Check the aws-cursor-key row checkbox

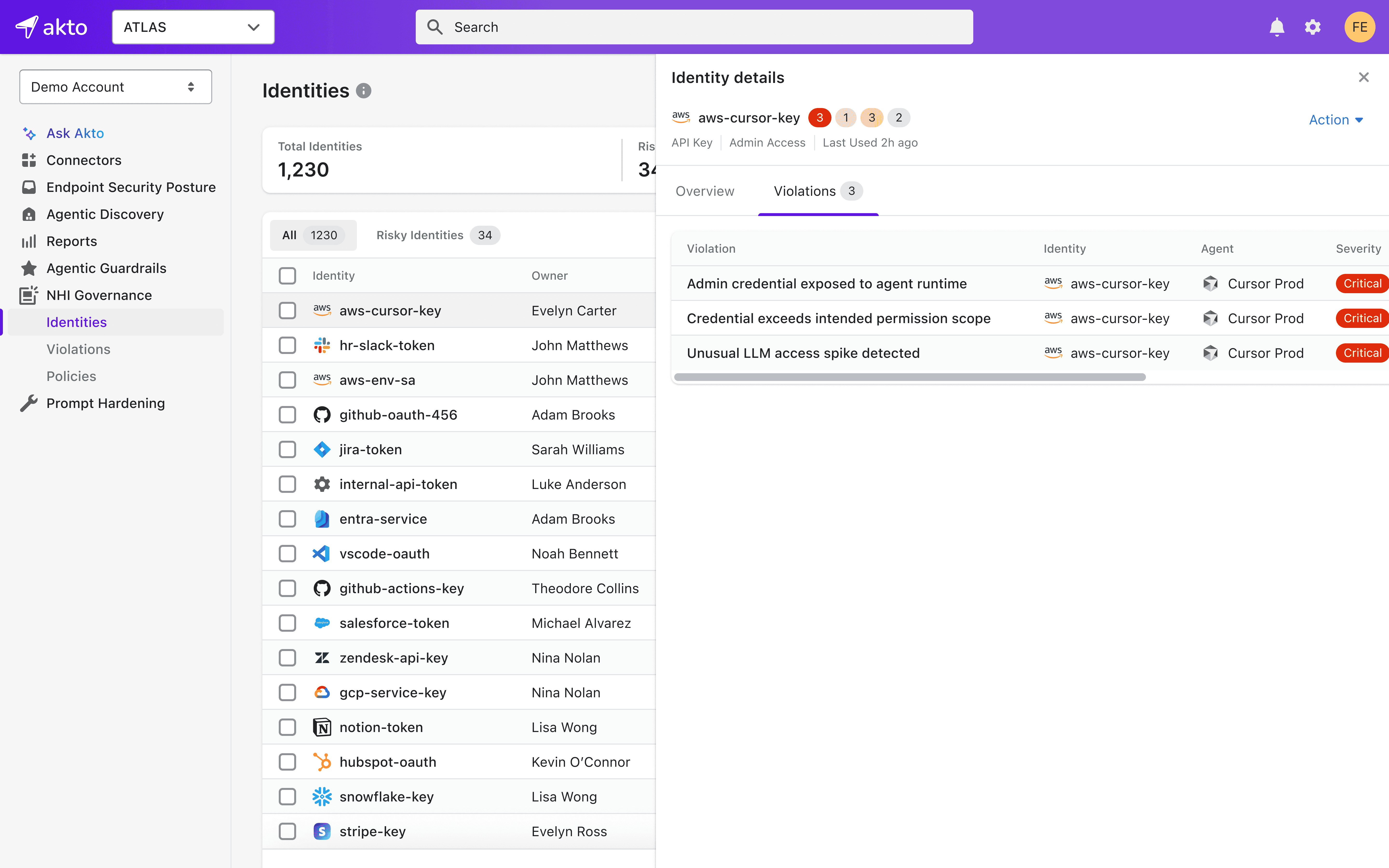(287, 311)
